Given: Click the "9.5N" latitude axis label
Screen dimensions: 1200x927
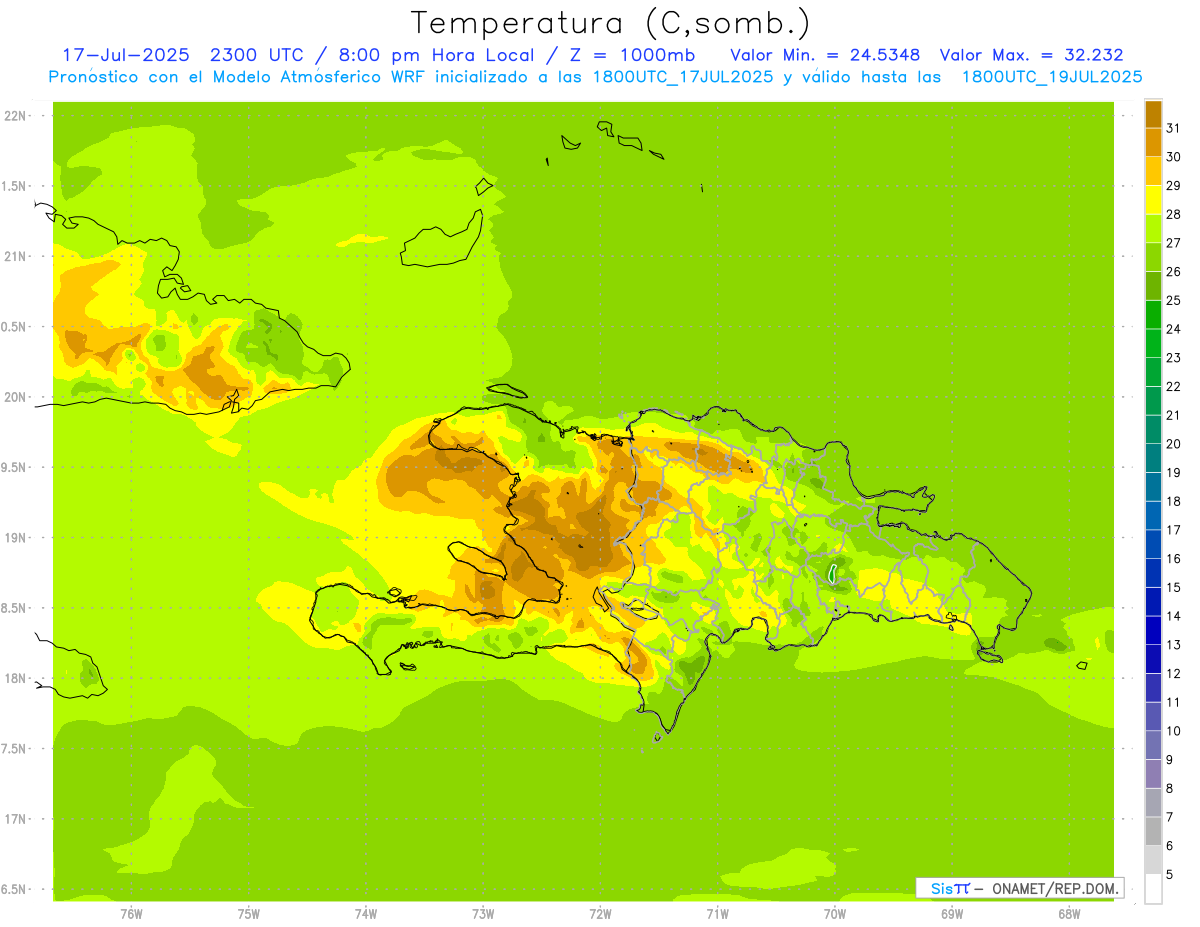Looking at the screenshot, I should 13,467.
